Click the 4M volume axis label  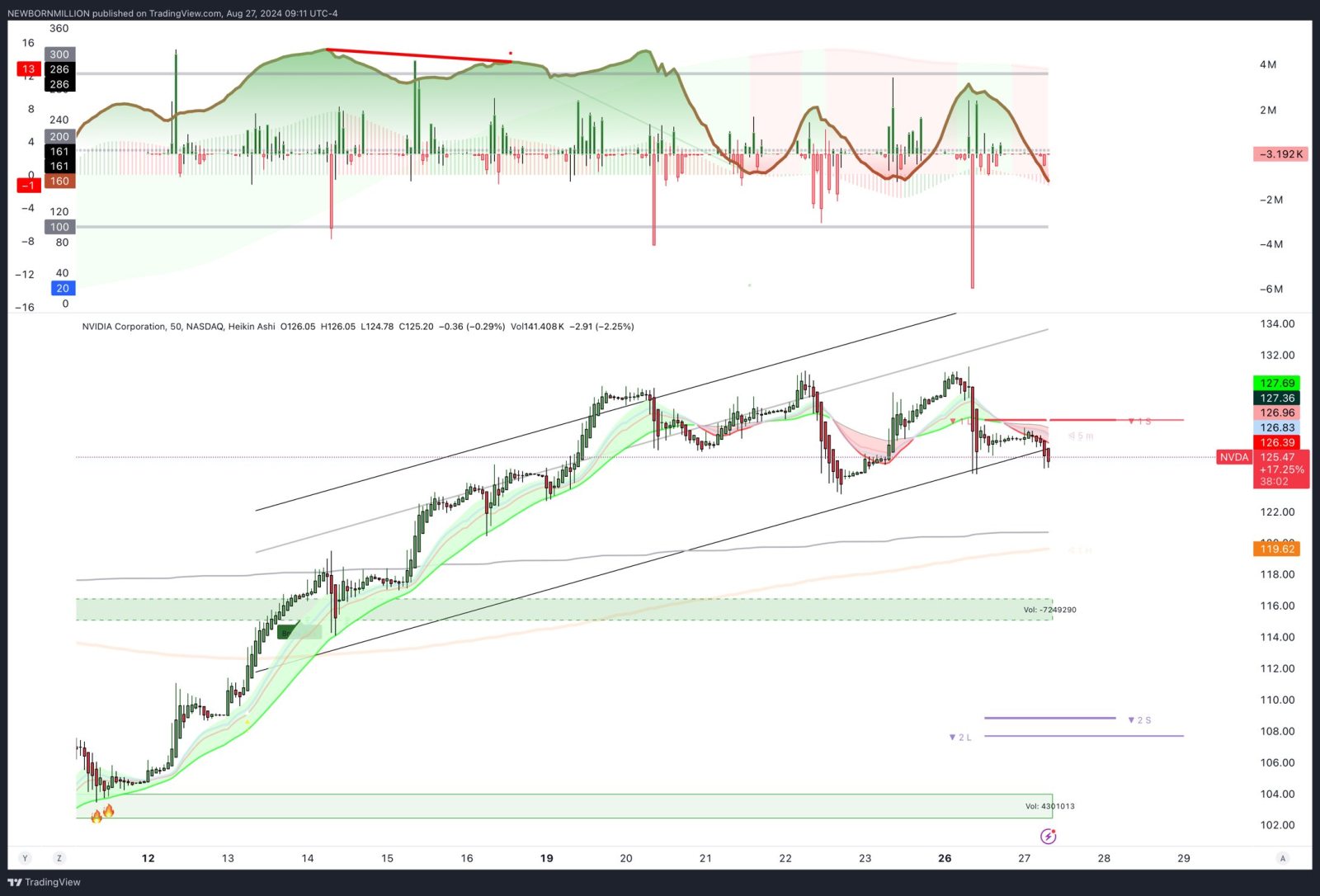1268,64
